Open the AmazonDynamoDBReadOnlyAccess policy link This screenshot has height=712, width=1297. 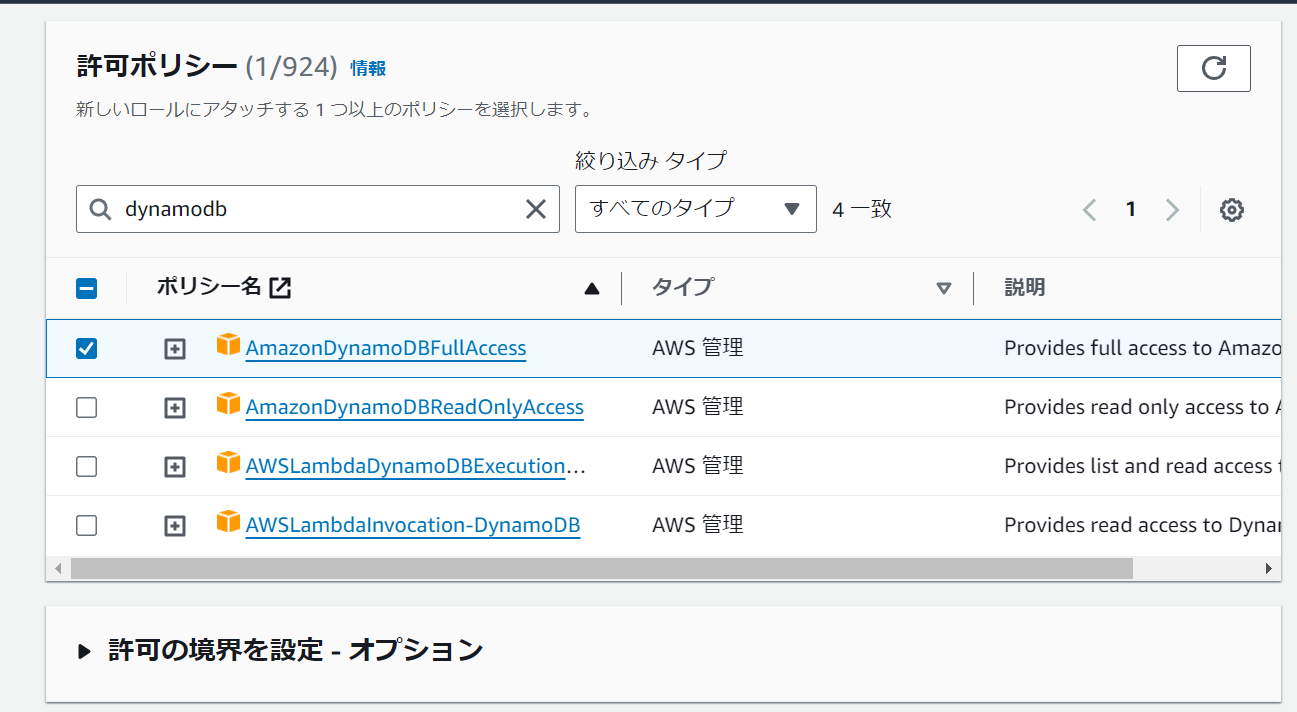415,407
